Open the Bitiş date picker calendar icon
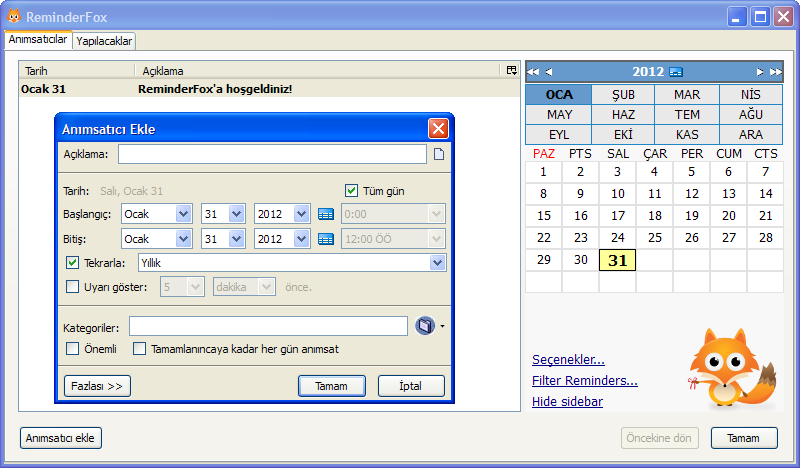This screenshot has height=468, width=800. (x=325, y=239)
